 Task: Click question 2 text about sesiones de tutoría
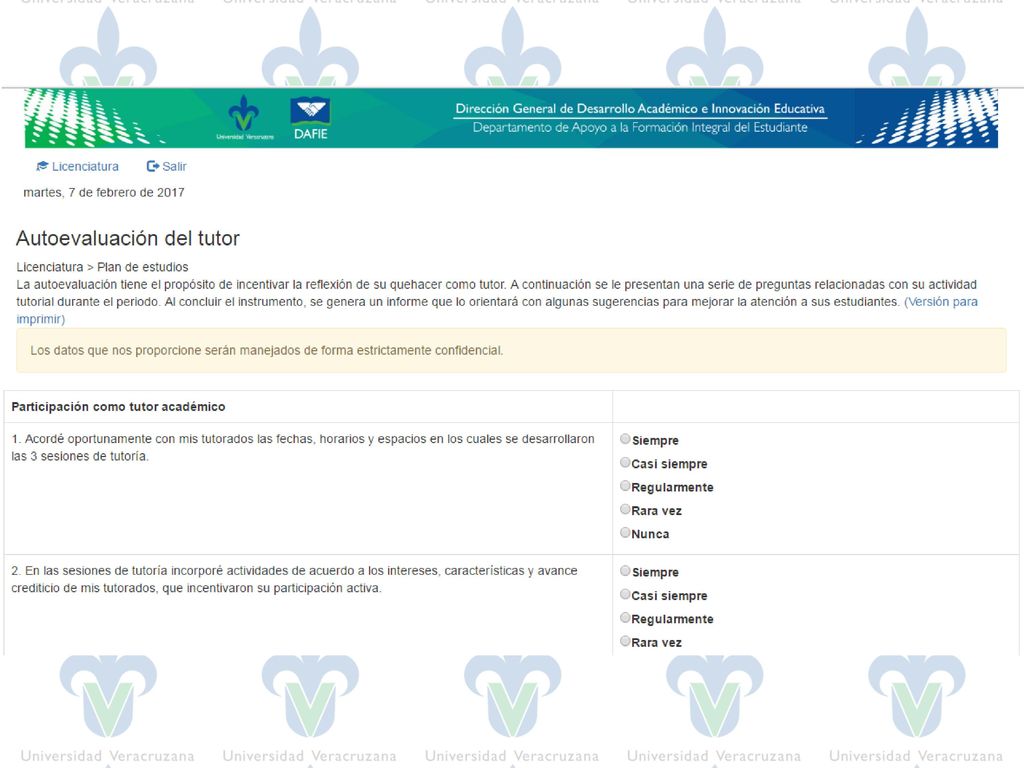tap(295, 579)
